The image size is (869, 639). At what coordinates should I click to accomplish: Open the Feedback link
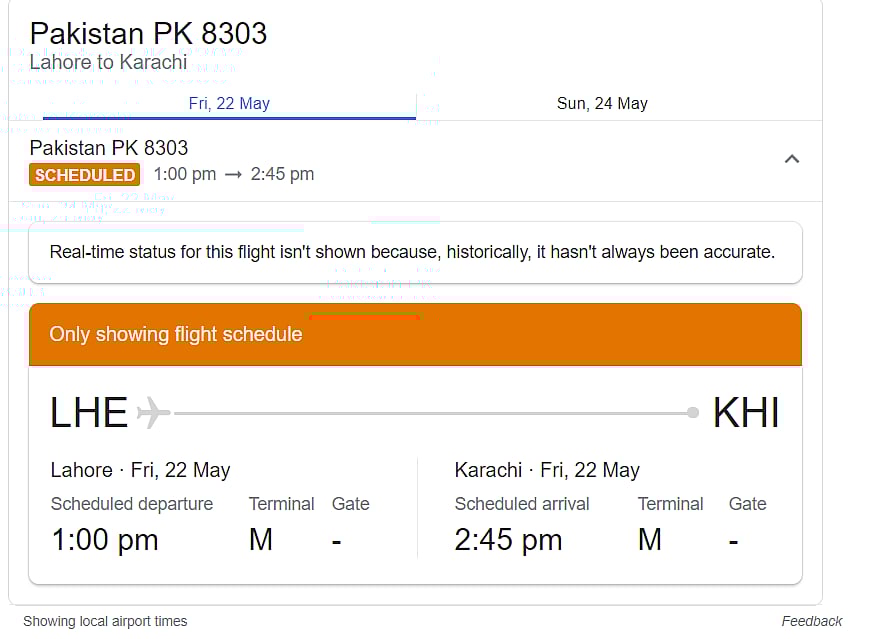[x=811, y=621]
